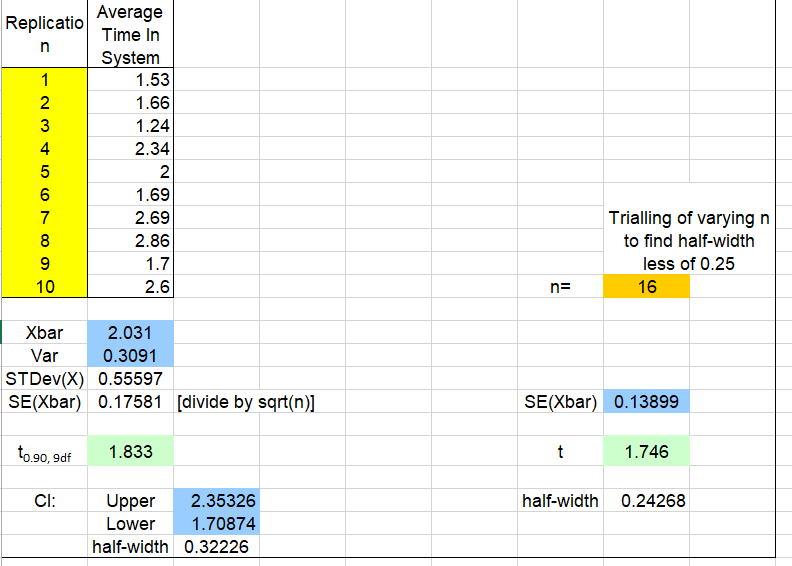The image size is (792, 566).
Task: Click the 'CI:' label cell
Action: click(44, 500)
